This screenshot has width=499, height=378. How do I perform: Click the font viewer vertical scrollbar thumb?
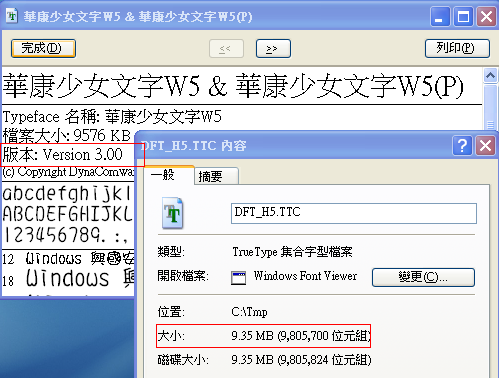(x=490, y=108)
